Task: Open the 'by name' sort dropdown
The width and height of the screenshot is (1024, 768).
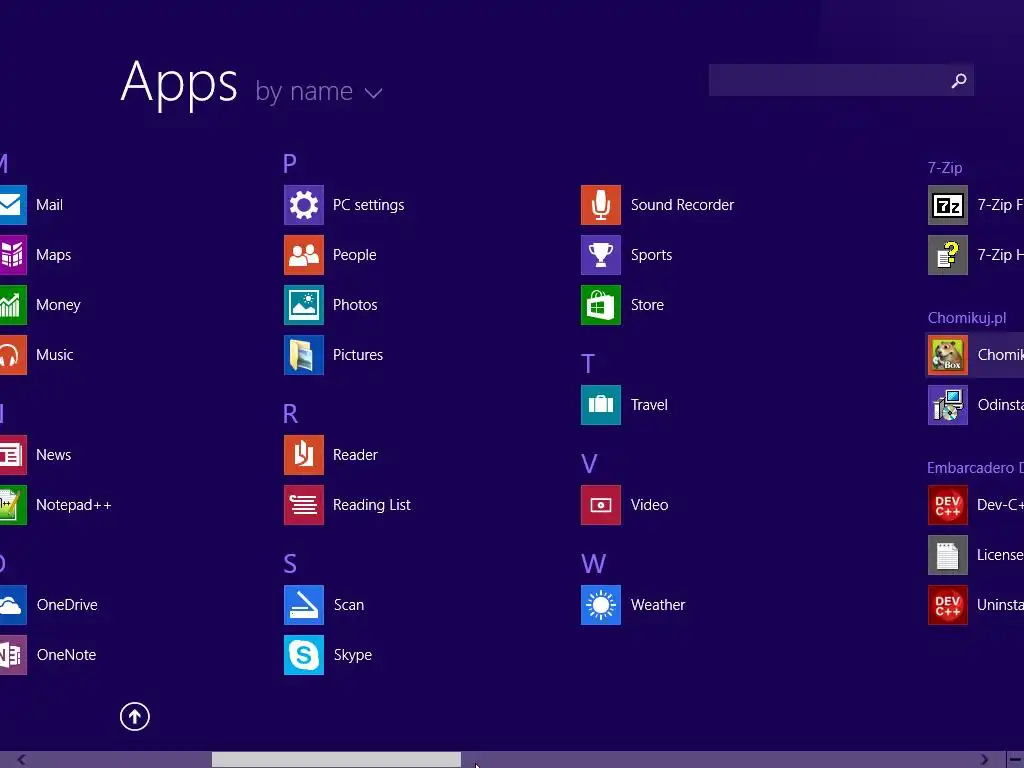Action: pos(318,91)
